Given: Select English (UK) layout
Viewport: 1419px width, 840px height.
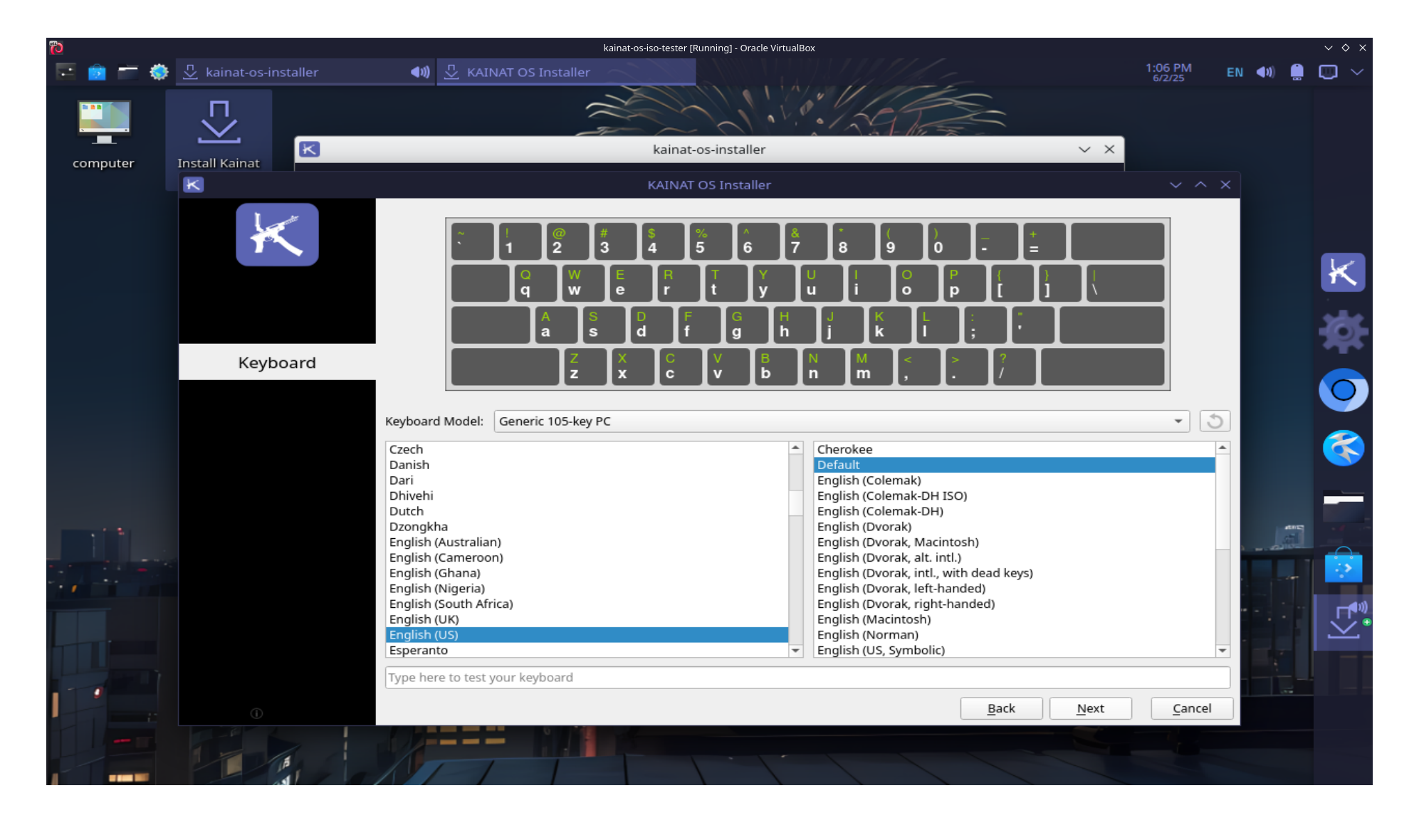Looking at the screenshot, I should [587, 619].
